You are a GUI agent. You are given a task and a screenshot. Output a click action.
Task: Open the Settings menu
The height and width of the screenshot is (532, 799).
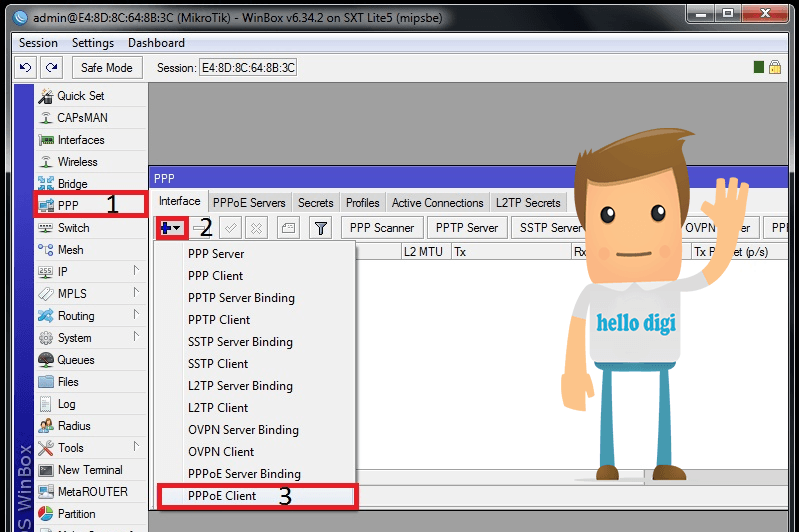(x=93, y=43)
